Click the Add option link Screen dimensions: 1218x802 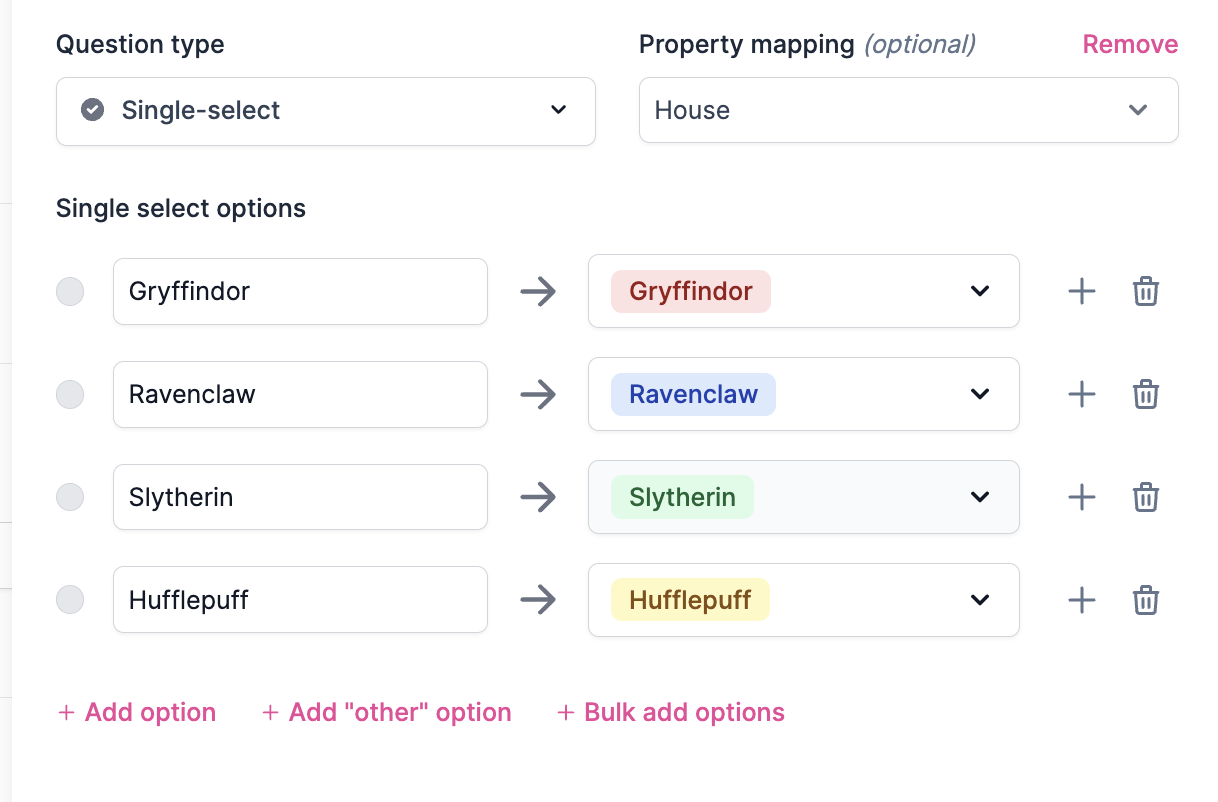(x=137, y=713)
